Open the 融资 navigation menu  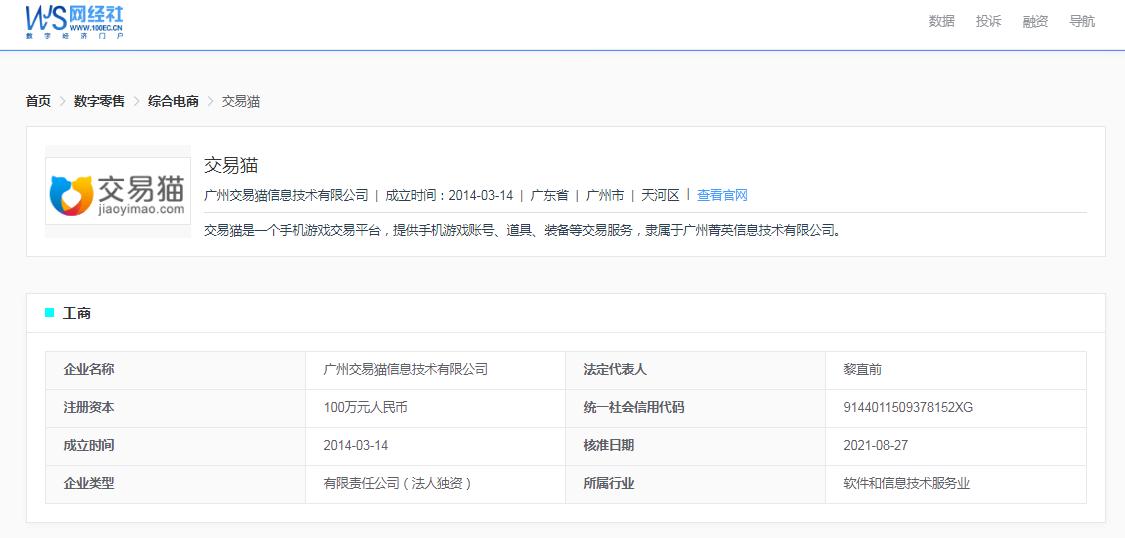(x=1035, y=22)
